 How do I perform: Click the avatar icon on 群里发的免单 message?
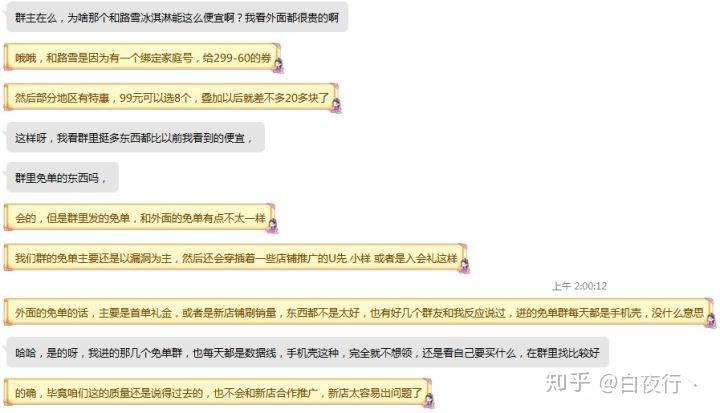[273, 226]
